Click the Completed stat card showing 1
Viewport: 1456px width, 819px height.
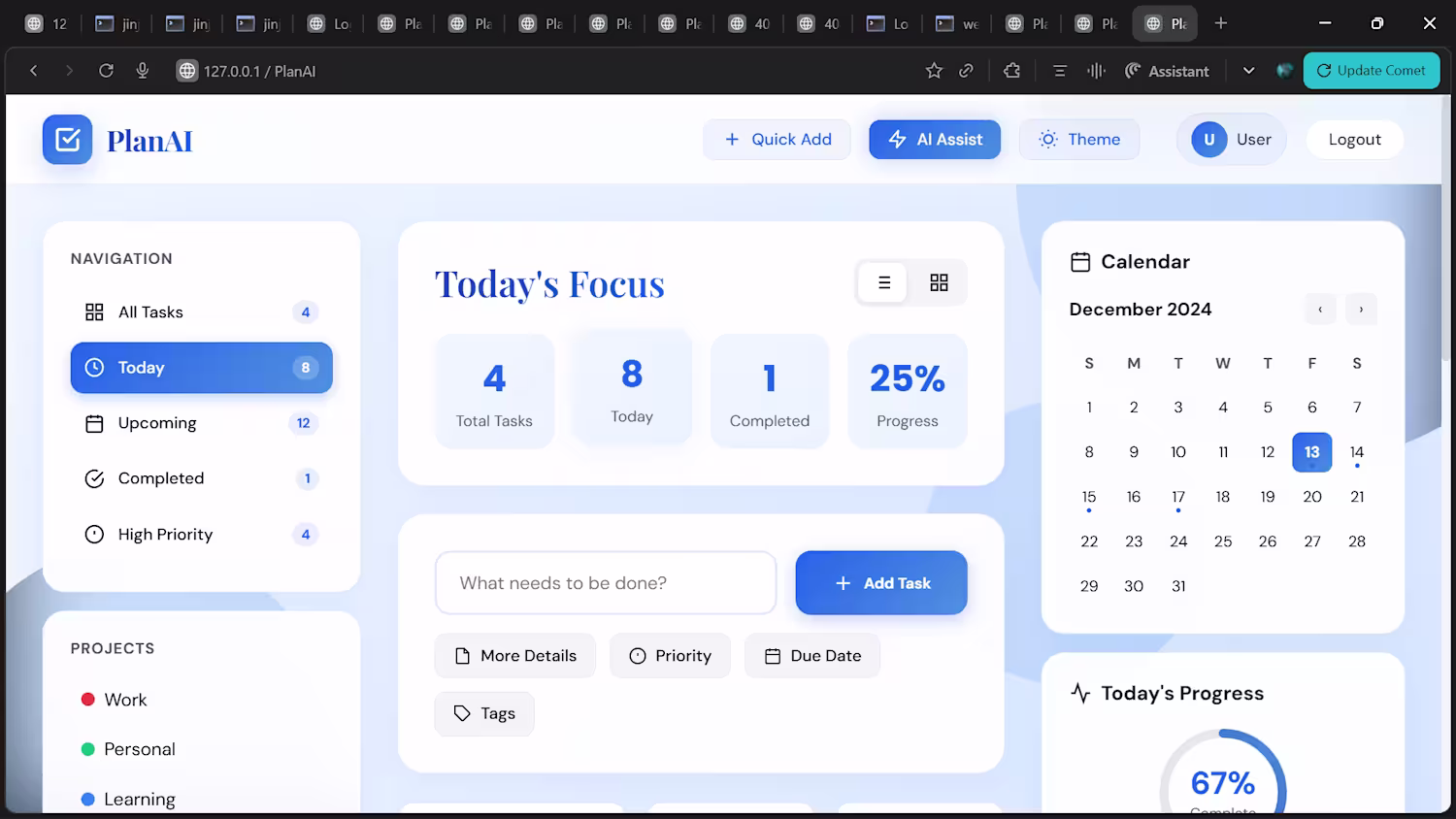[x=770, y=391]
